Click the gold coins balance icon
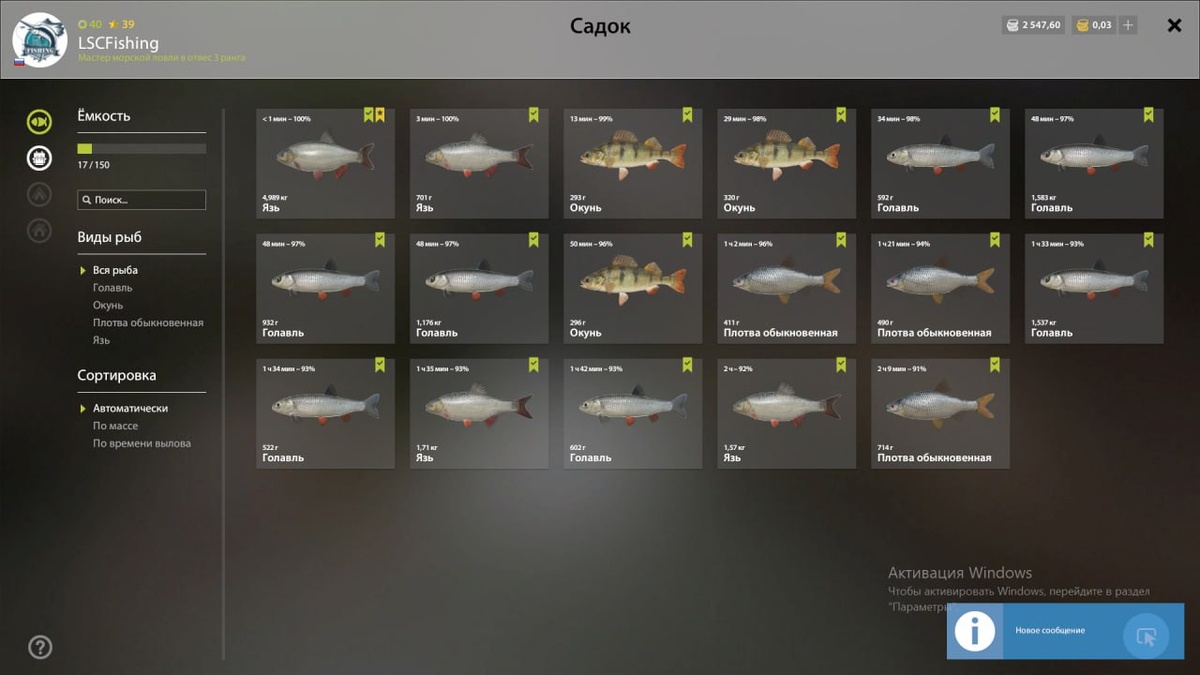1200x675 pixels. pos(1082,25)
